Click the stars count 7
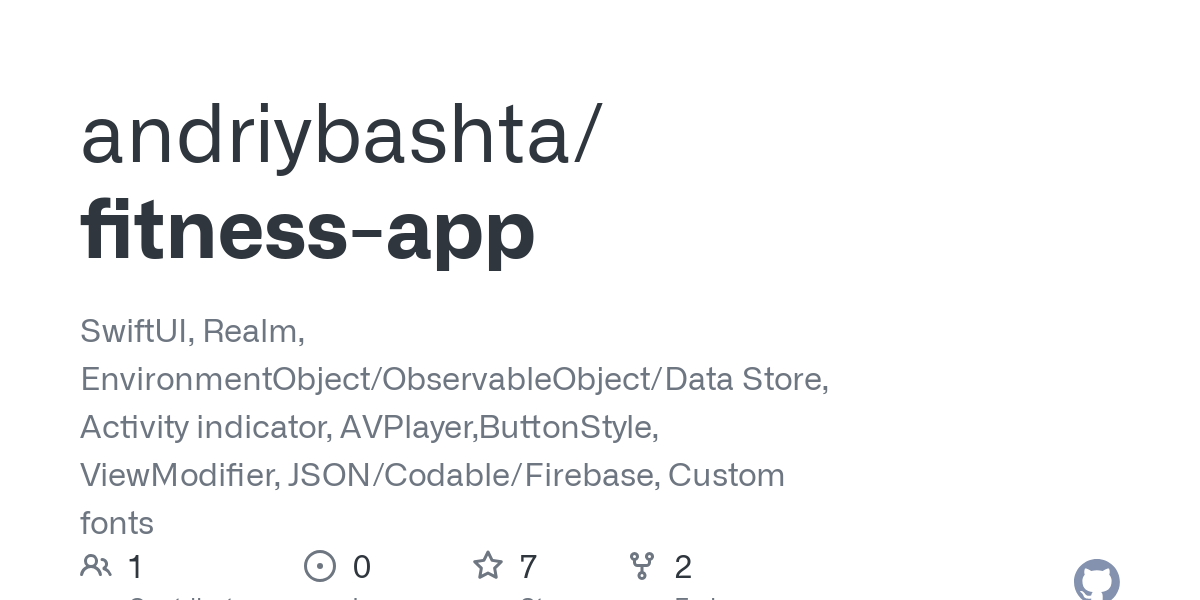This screenshot has width=1200, height=600. click(528, 567)
